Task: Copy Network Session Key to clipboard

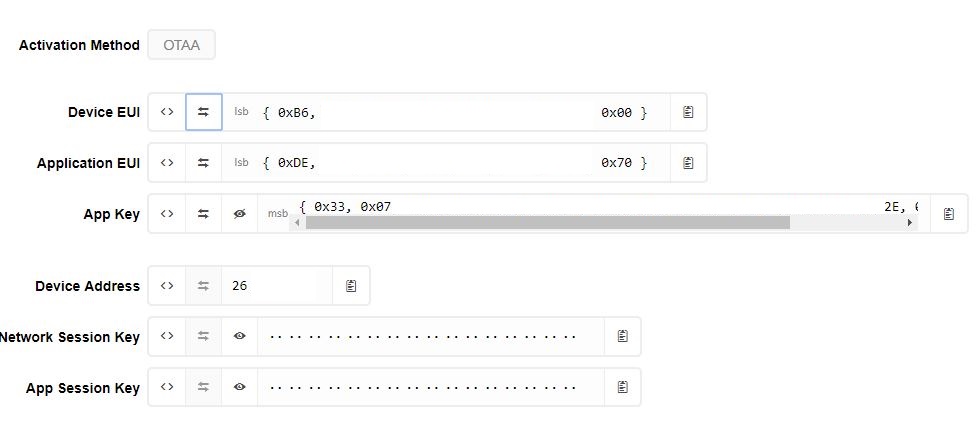Action: tap(622, 336)
